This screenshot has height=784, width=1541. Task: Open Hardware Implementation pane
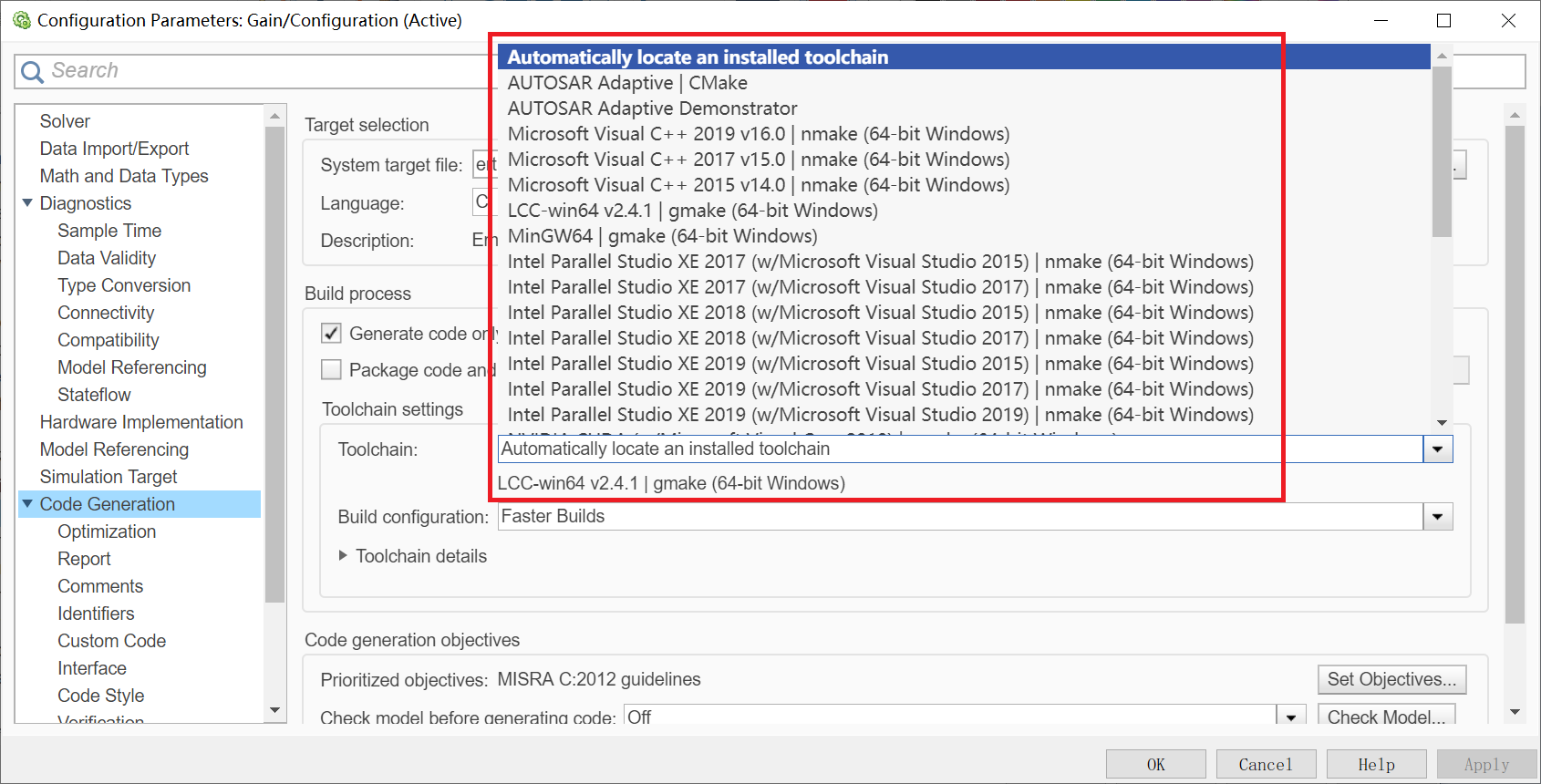pyautogui.click(x=141, y=422)
